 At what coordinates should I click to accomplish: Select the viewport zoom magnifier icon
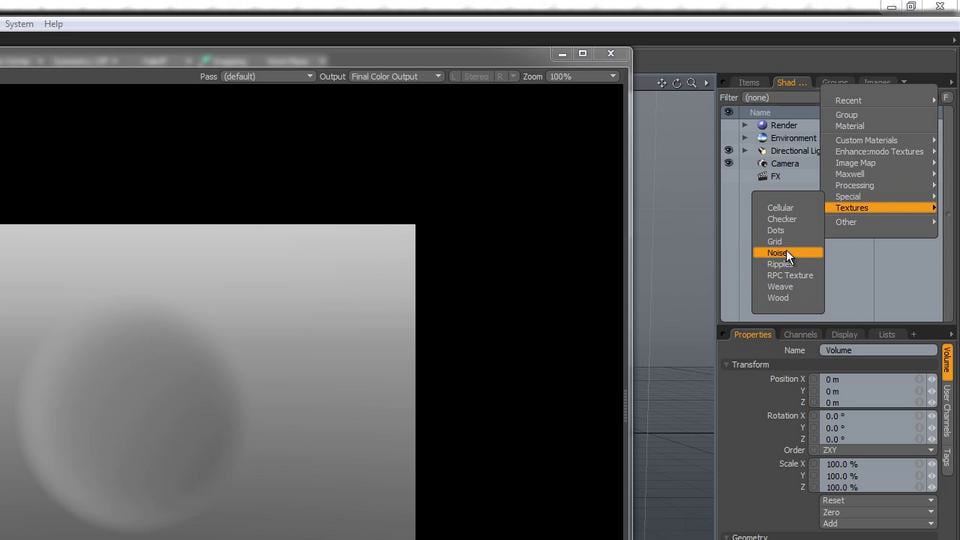(691, 83)
